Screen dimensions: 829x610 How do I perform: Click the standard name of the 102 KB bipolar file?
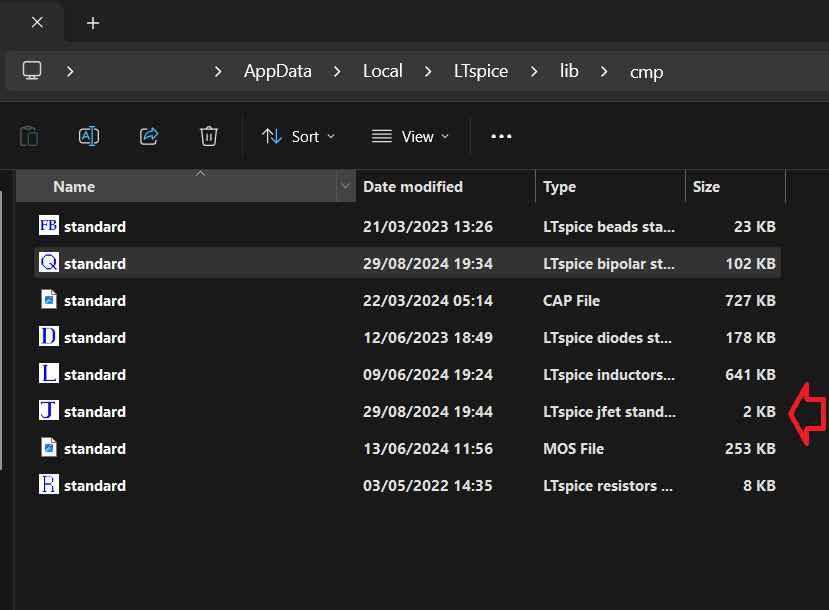(95, 264)
